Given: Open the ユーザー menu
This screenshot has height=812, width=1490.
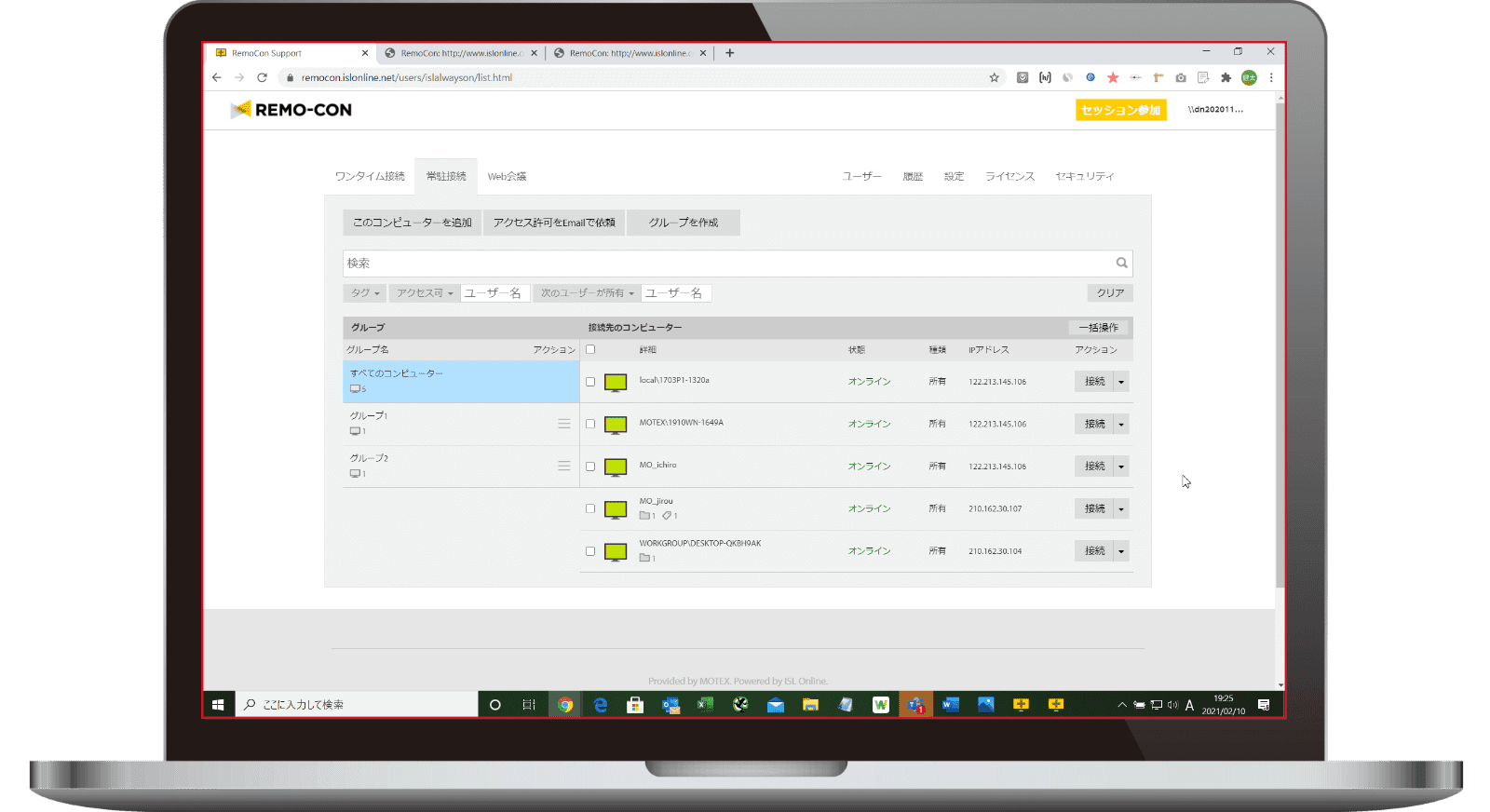Looking at the screenshot, I should point(861,176).
